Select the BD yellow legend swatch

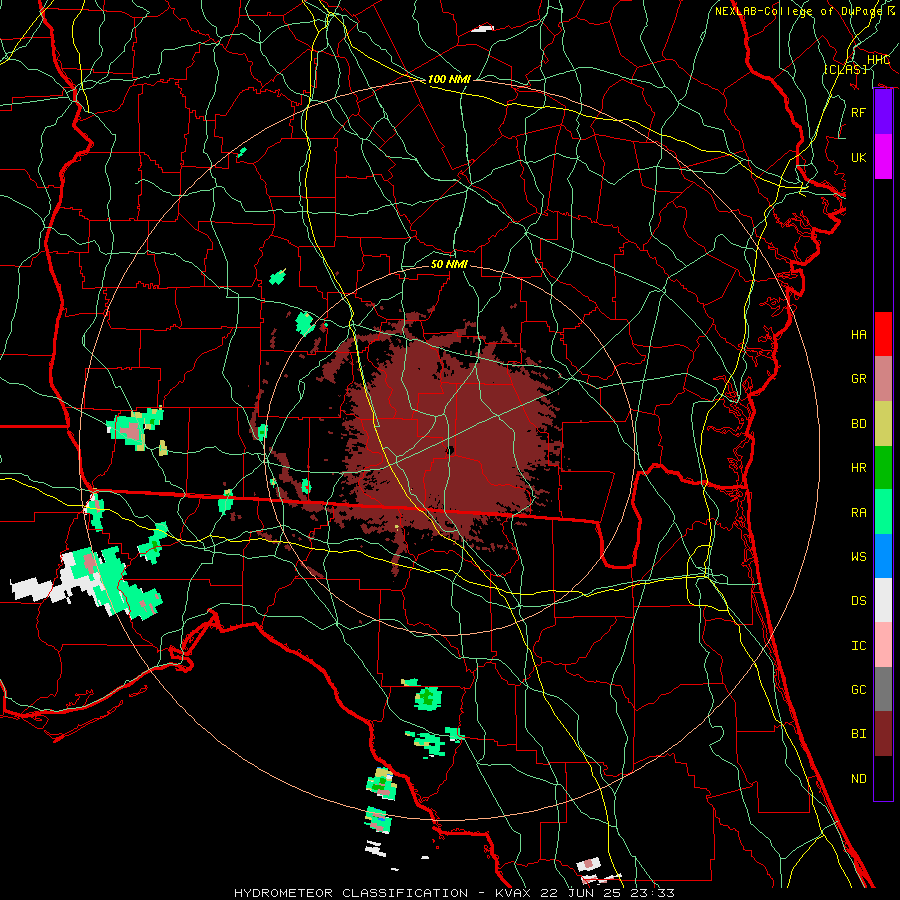(883, 423)
